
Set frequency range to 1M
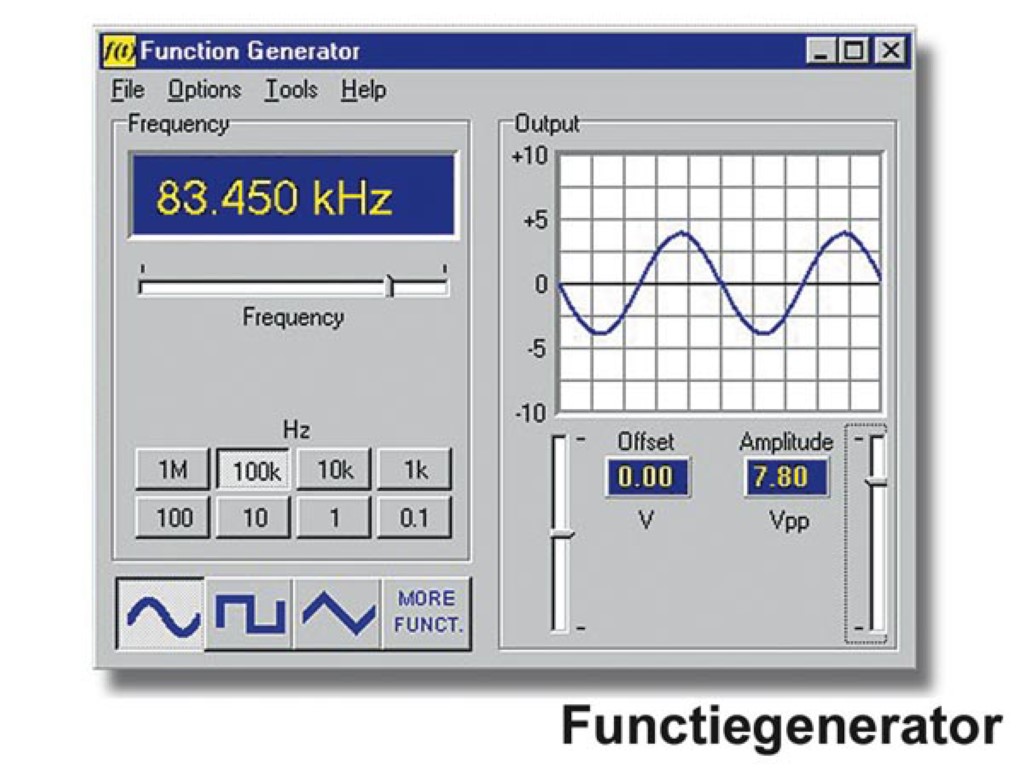click(x=173, y=471)
